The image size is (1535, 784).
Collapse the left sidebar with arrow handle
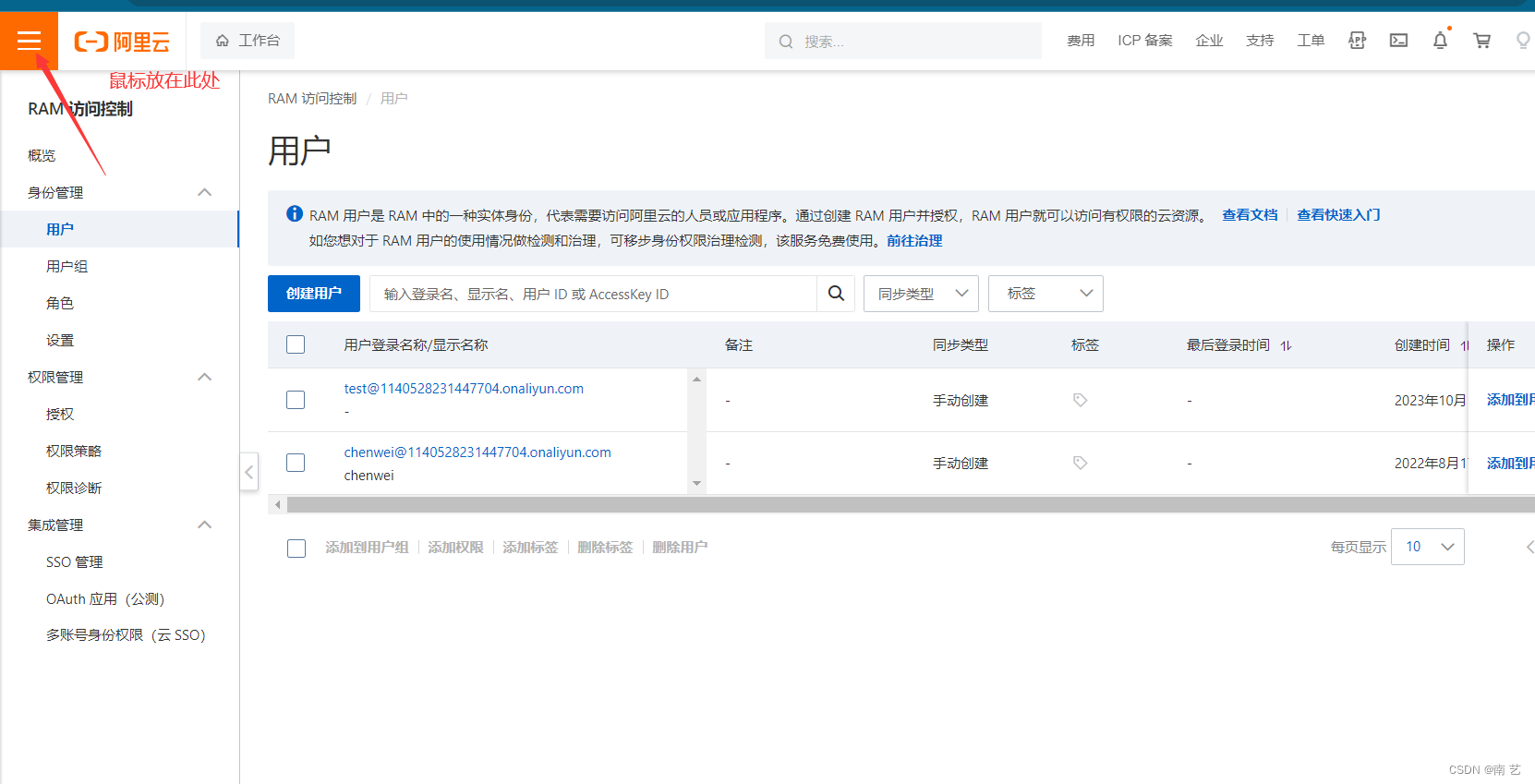coord(249,472)
